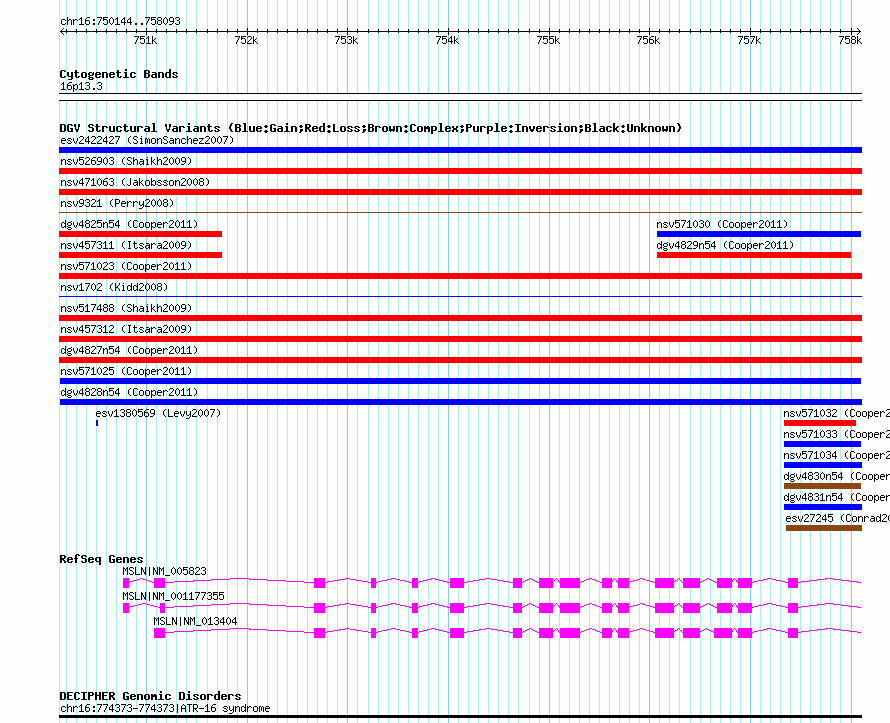Click nsv457312 (Itsara2009) label
The image size is (890, 723).
point(126,329)
